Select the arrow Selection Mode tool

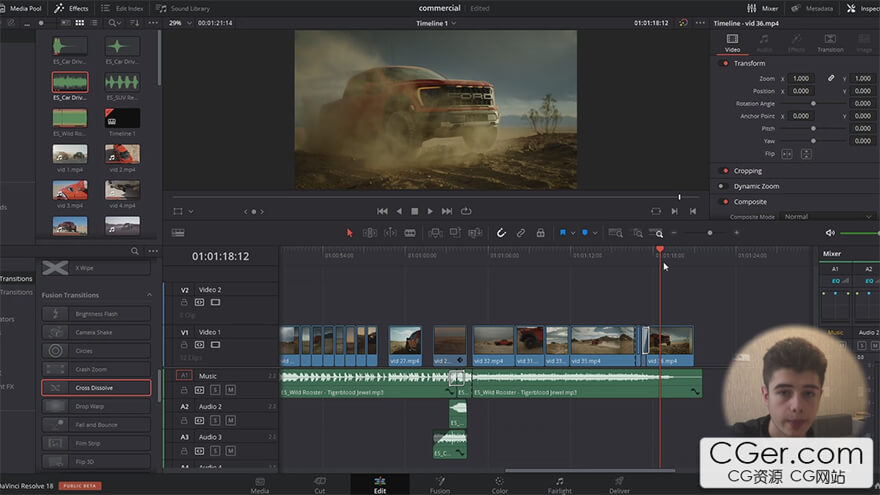coord(350,233)
